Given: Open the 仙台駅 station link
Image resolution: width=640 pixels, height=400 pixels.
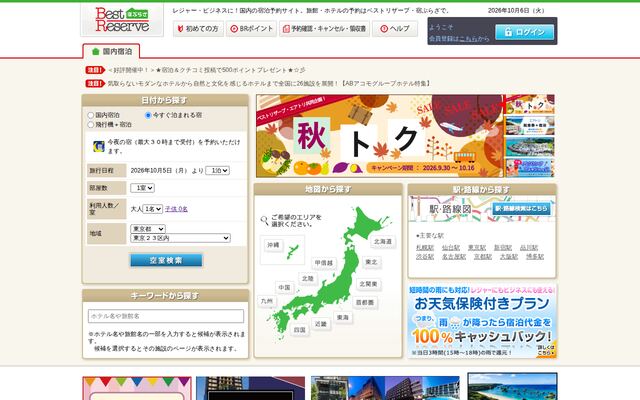Looking at the screenshot, I should pyautogui.click(x=451, y=248).
